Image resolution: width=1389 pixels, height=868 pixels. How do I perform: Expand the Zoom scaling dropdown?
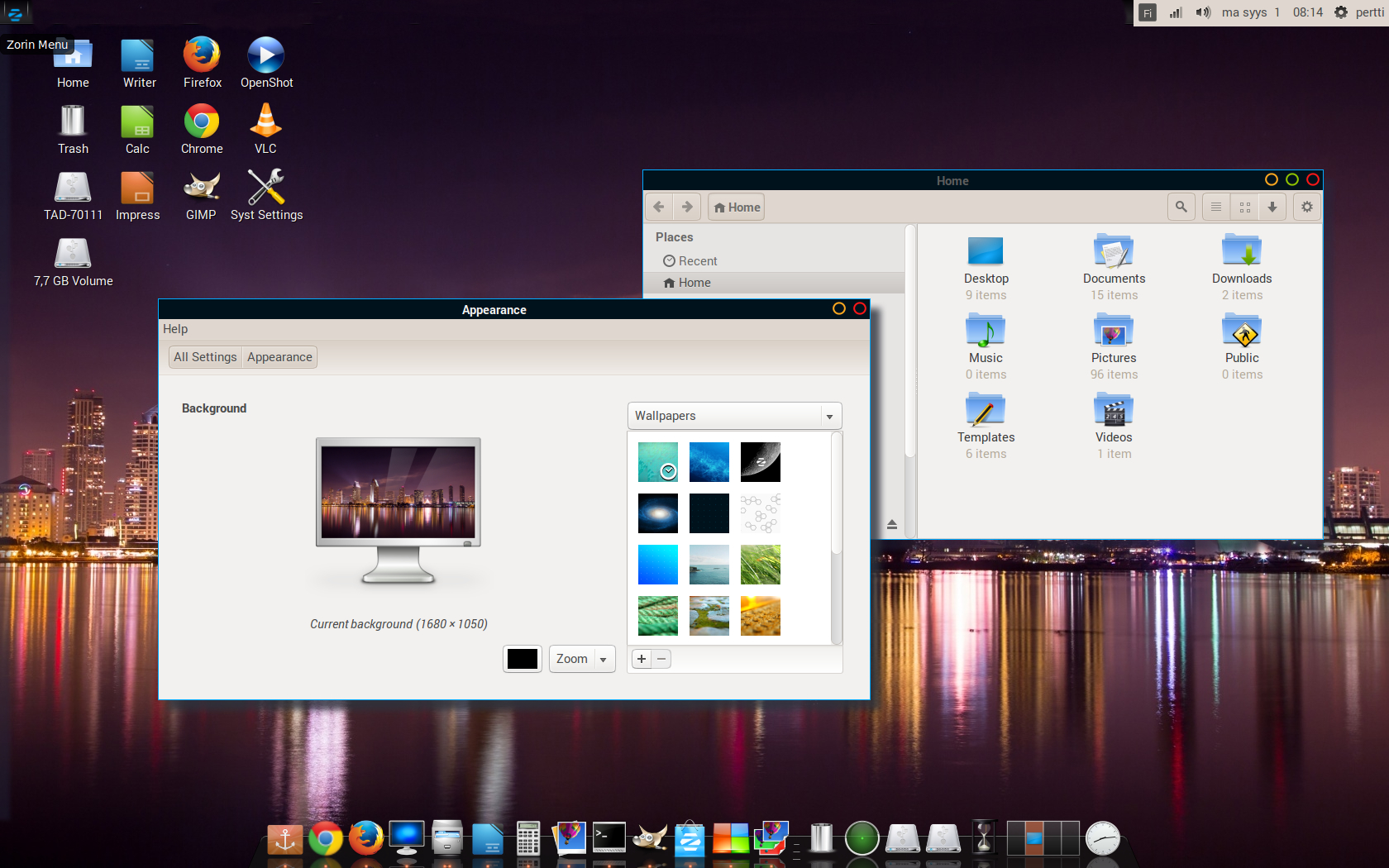tap(582, 659)
